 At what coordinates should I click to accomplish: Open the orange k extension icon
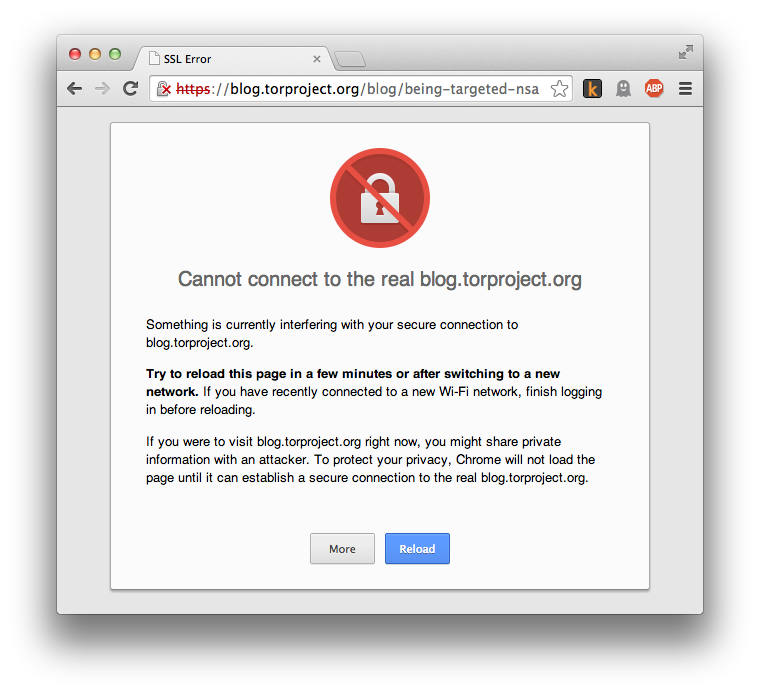point(592,89)
